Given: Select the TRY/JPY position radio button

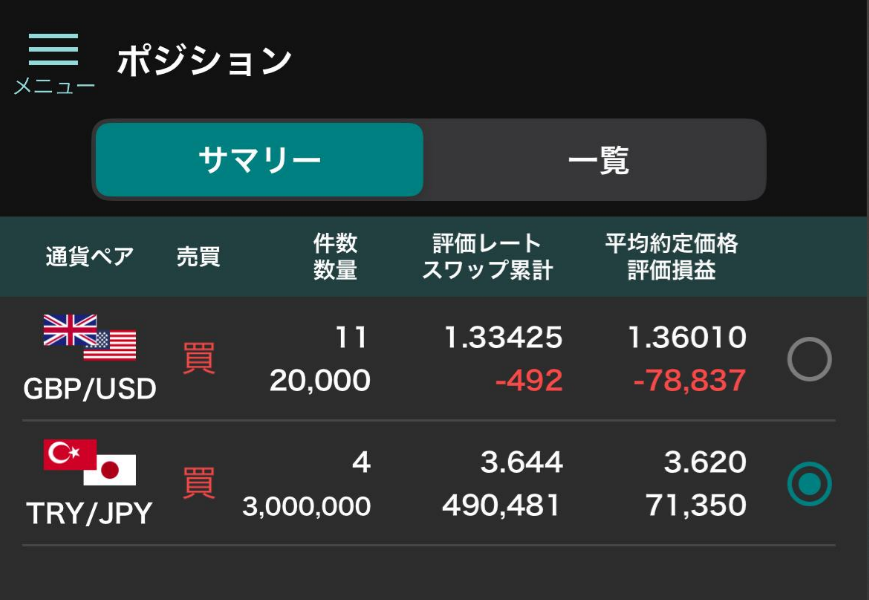Looking at the screenshot, I should [809, 484].
